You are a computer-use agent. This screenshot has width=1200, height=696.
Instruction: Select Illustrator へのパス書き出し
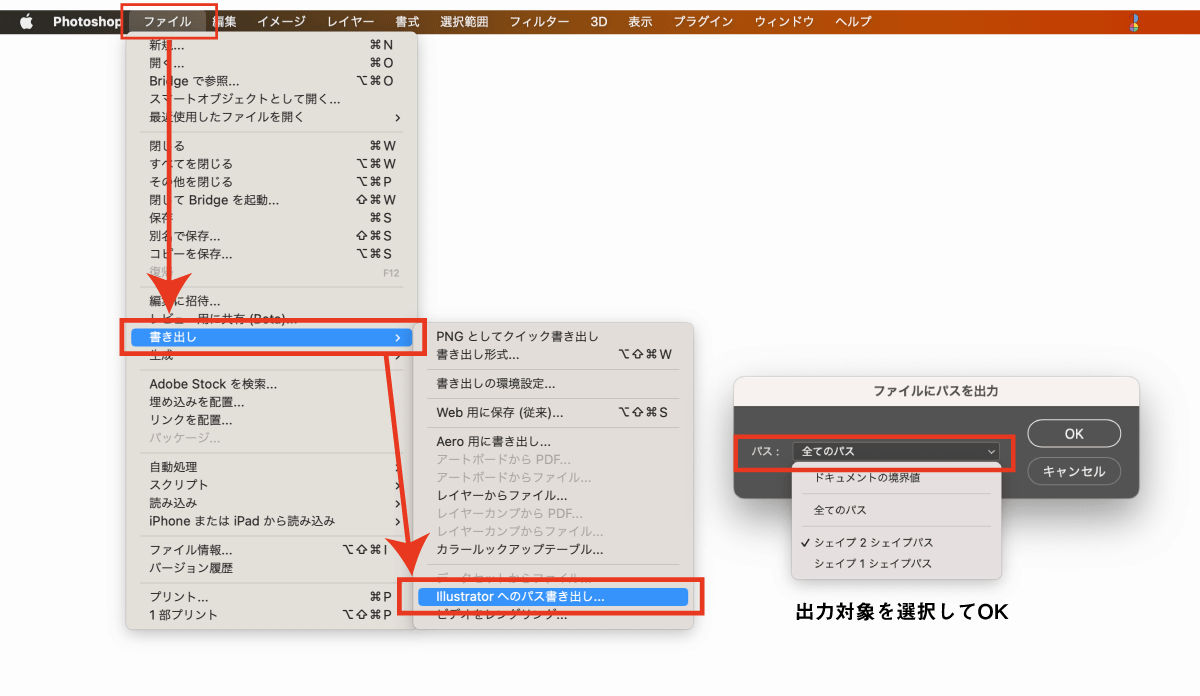[x=555, y=595]
